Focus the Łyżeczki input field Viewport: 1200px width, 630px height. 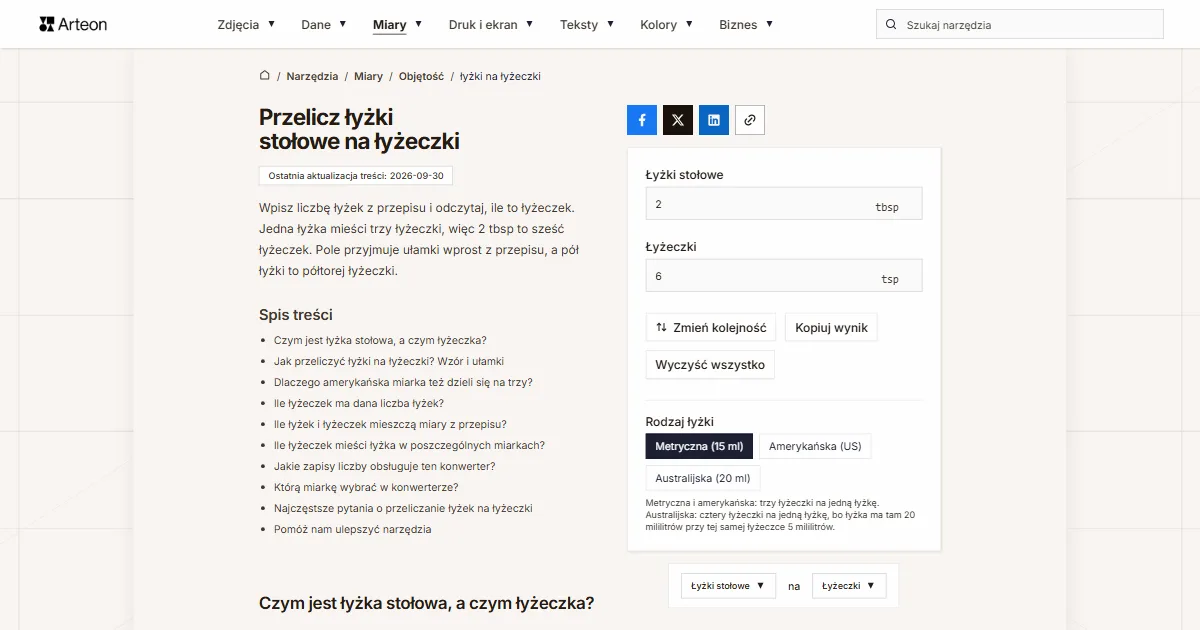pos(784,276)
